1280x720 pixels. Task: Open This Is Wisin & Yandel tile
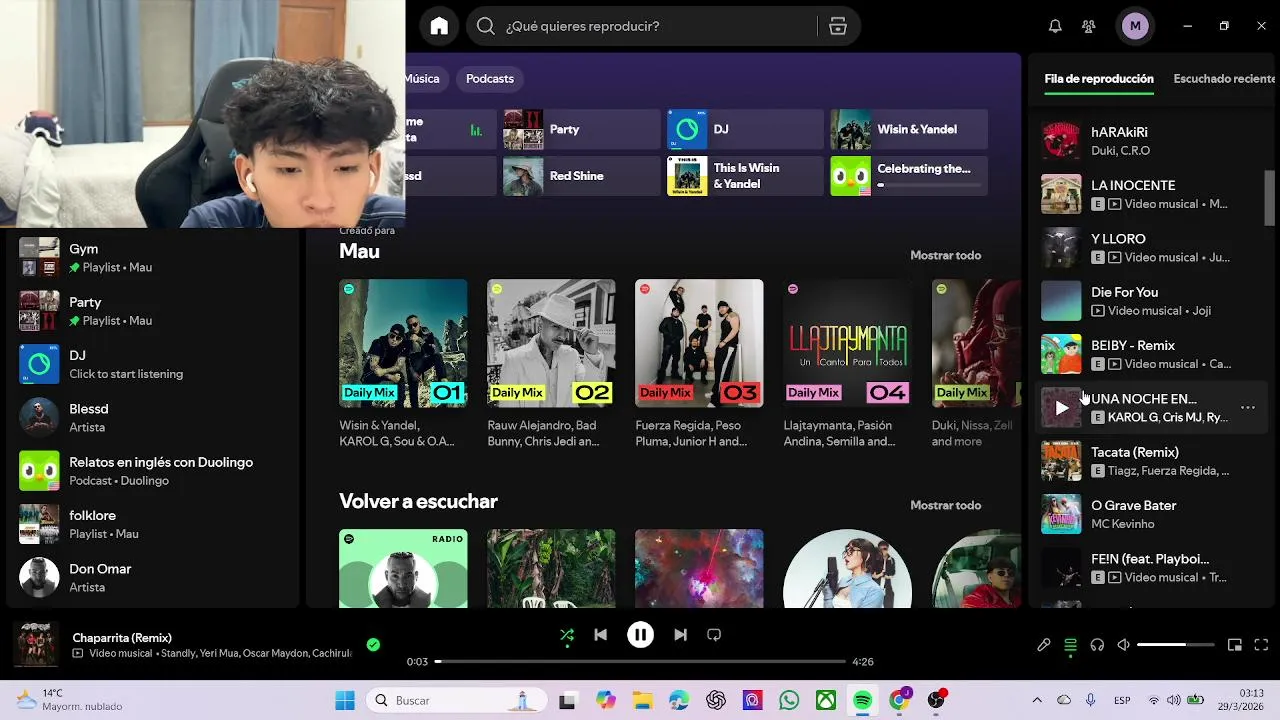[745, 176]
